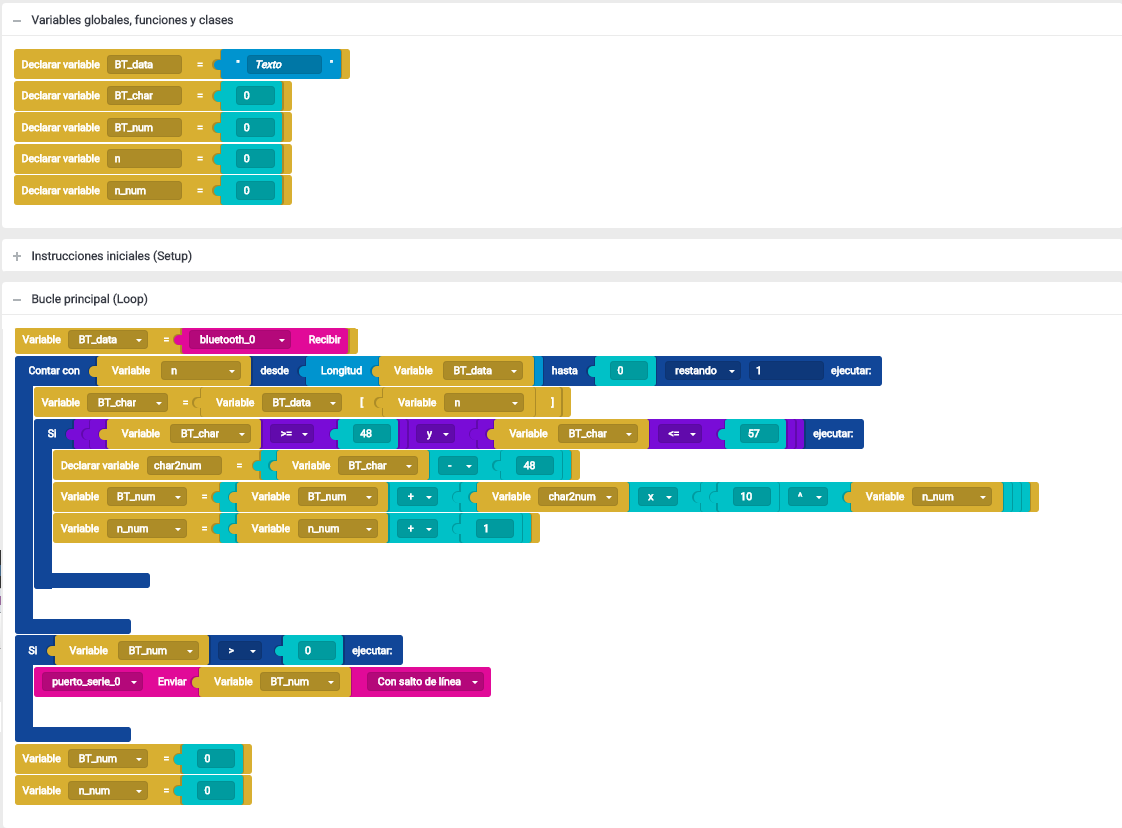1122x828 pixels.
Task: Edit the BT_num declared variable name field
Action: [144, 127]
